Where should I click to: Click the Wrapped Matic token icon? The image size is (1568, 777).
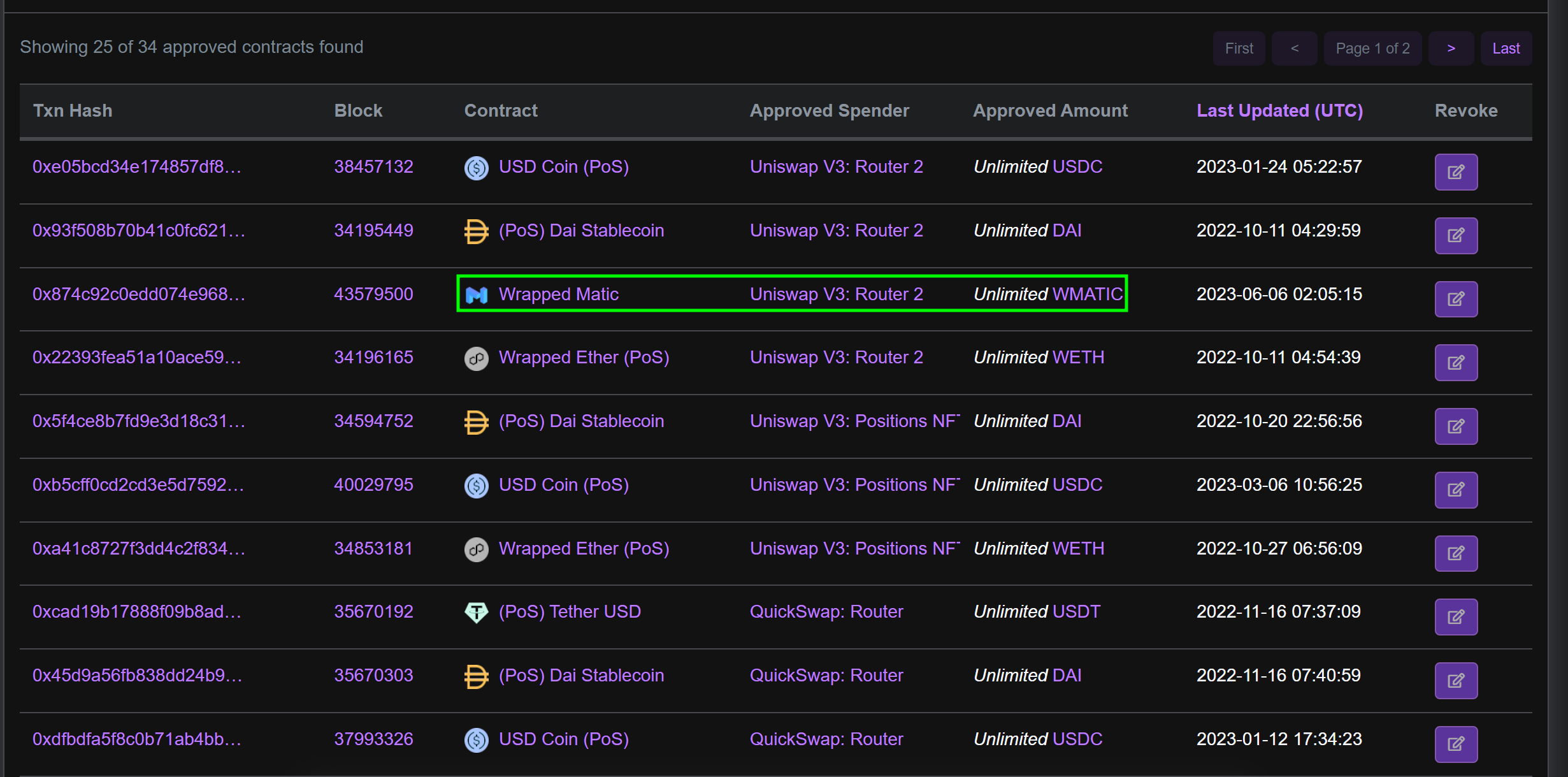tap(477, 295)
